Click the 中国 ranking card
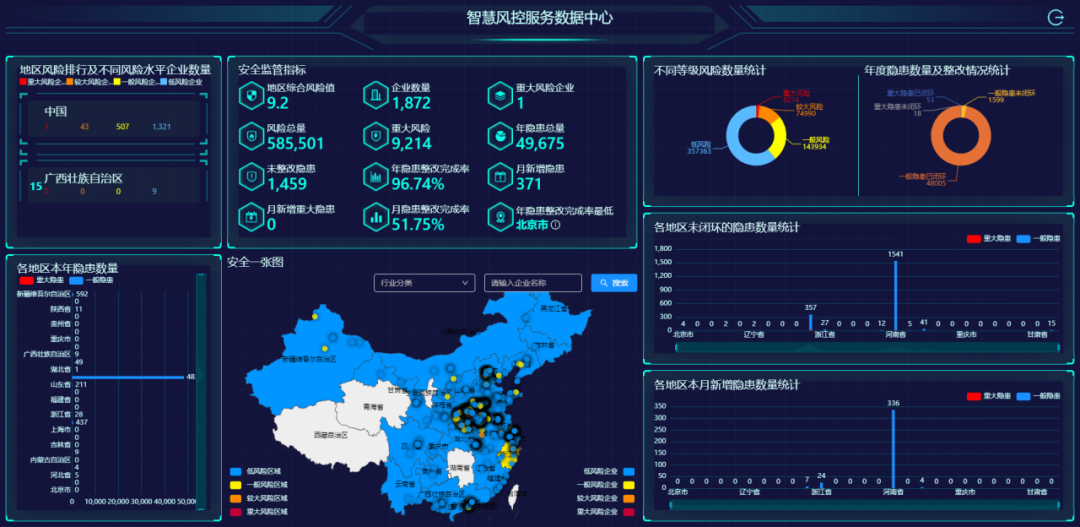The image size is (1080, 527). click(114, 119)
